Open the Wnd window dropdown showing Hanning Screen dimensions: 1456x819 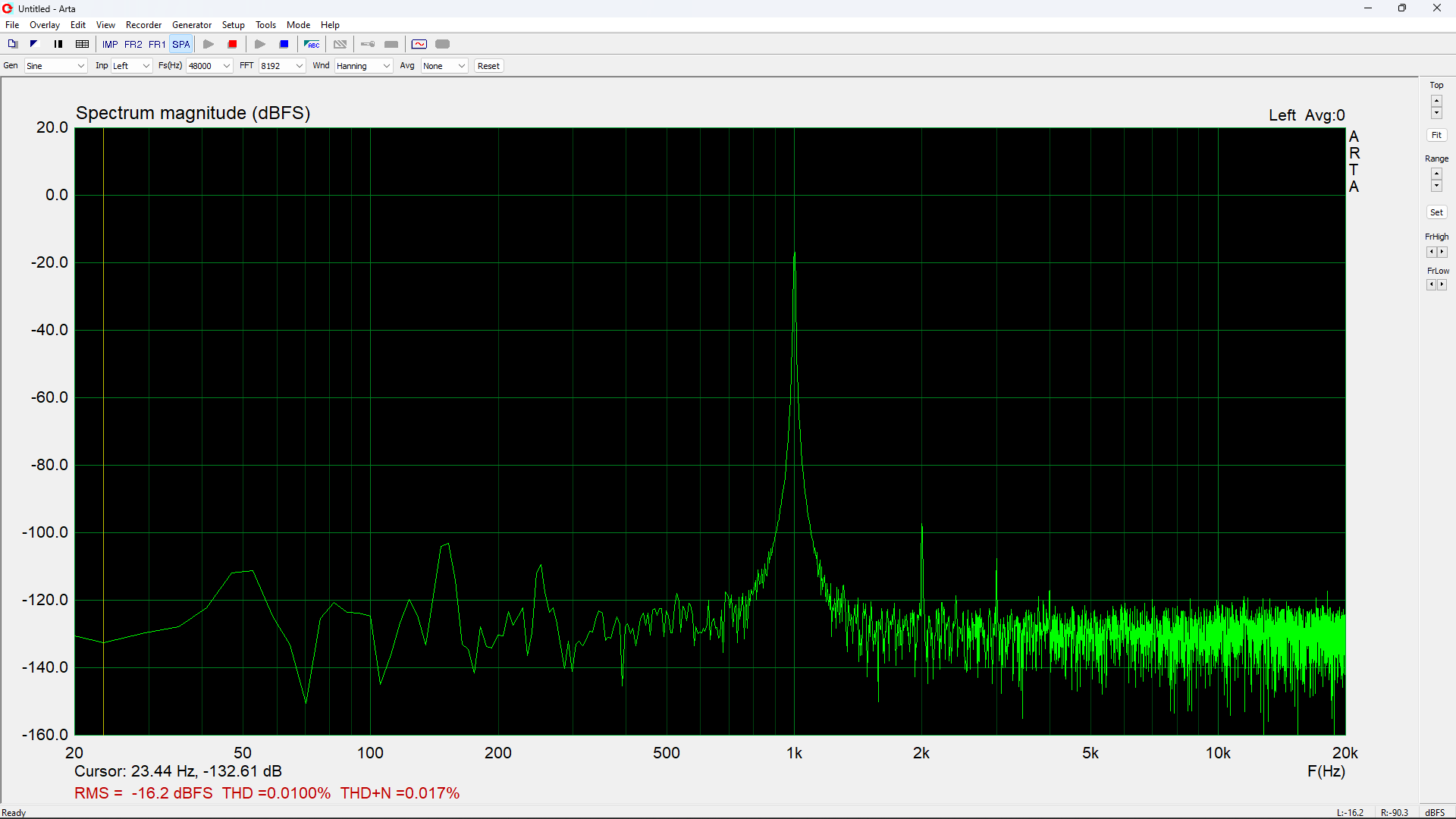(x=364, y=66)
